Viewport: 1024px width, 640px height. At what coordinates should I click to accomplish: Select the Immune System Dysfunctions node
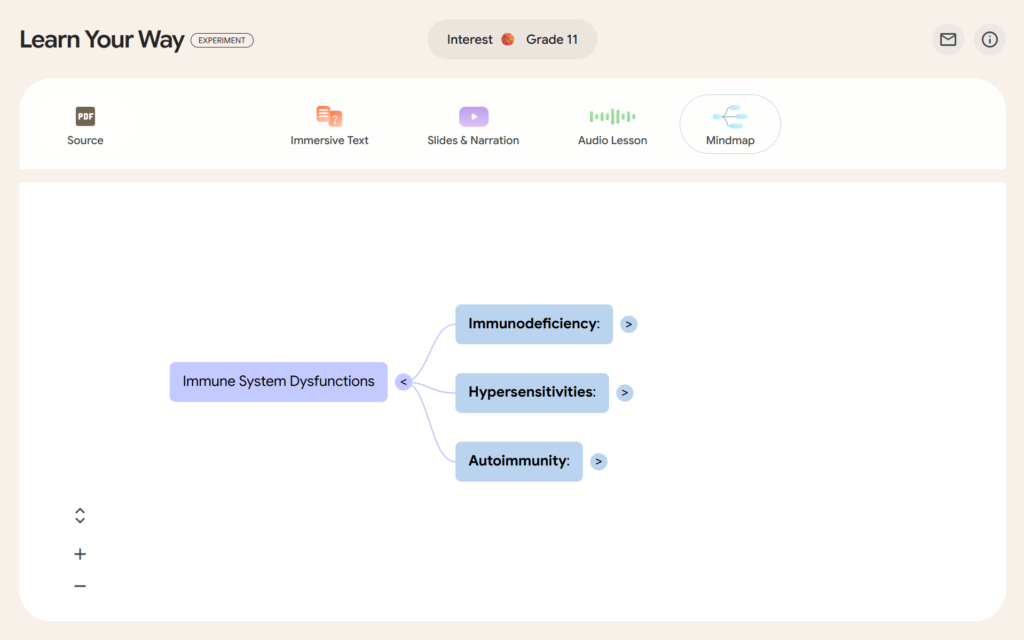click(278, 382)
